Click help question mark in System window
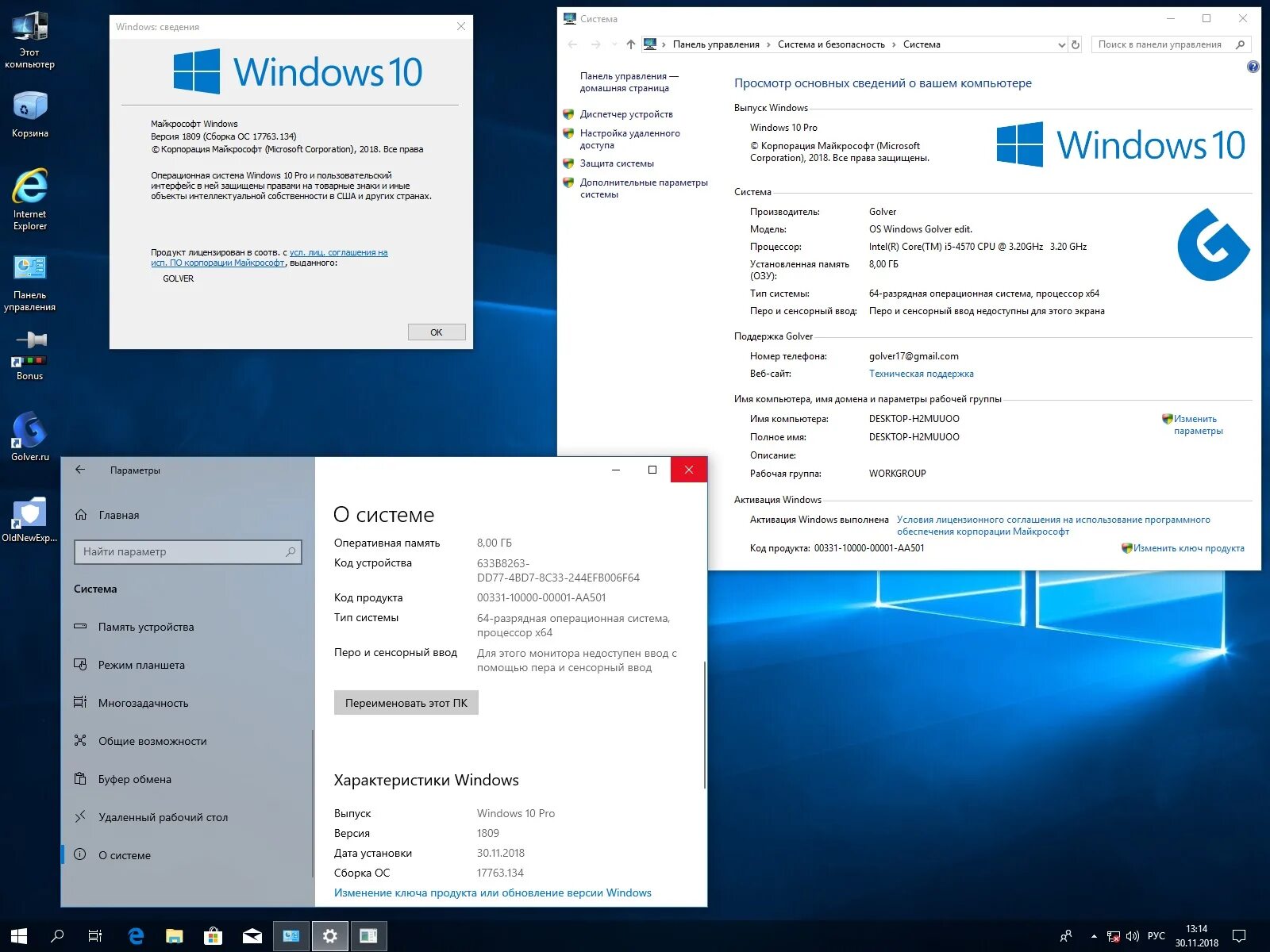 pos(1253,67)
